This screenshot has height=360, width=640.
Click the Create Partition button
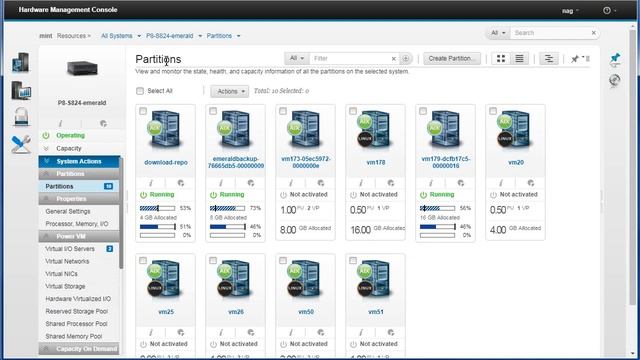point(451,58)
